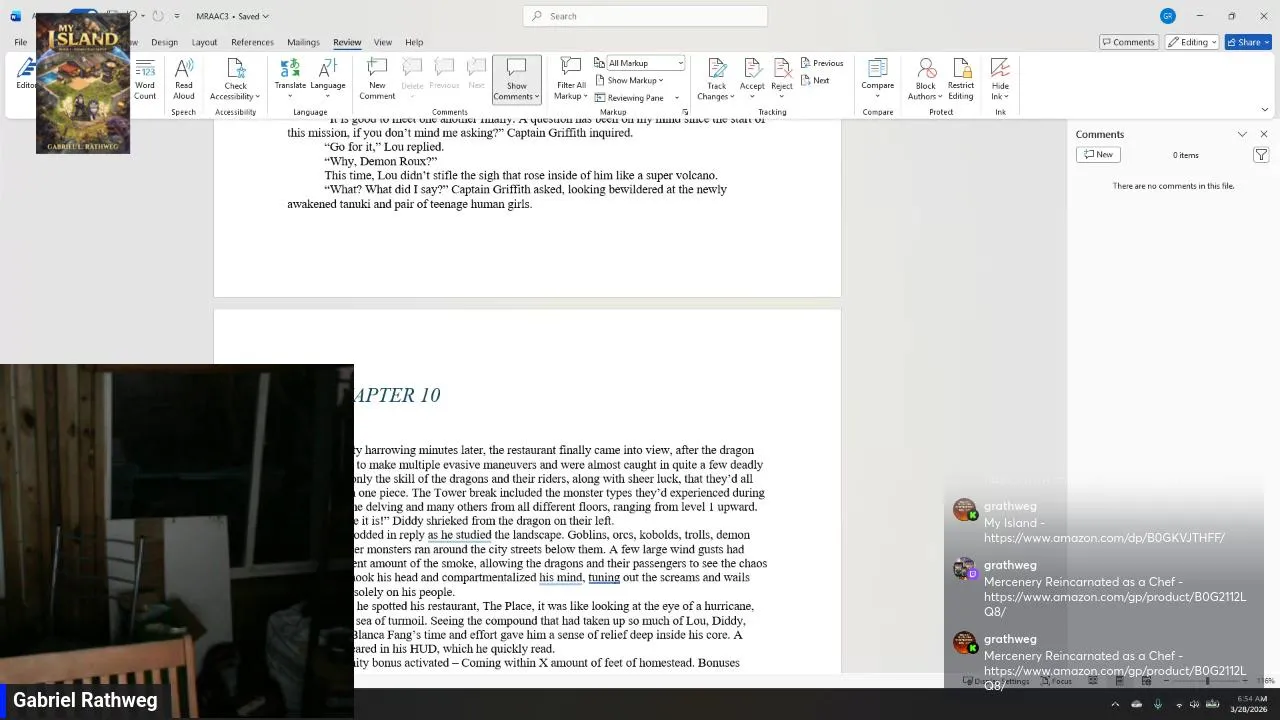1280x720 pixels.
Task: Close the Comments pane
Action: (x=1264, y=134)
